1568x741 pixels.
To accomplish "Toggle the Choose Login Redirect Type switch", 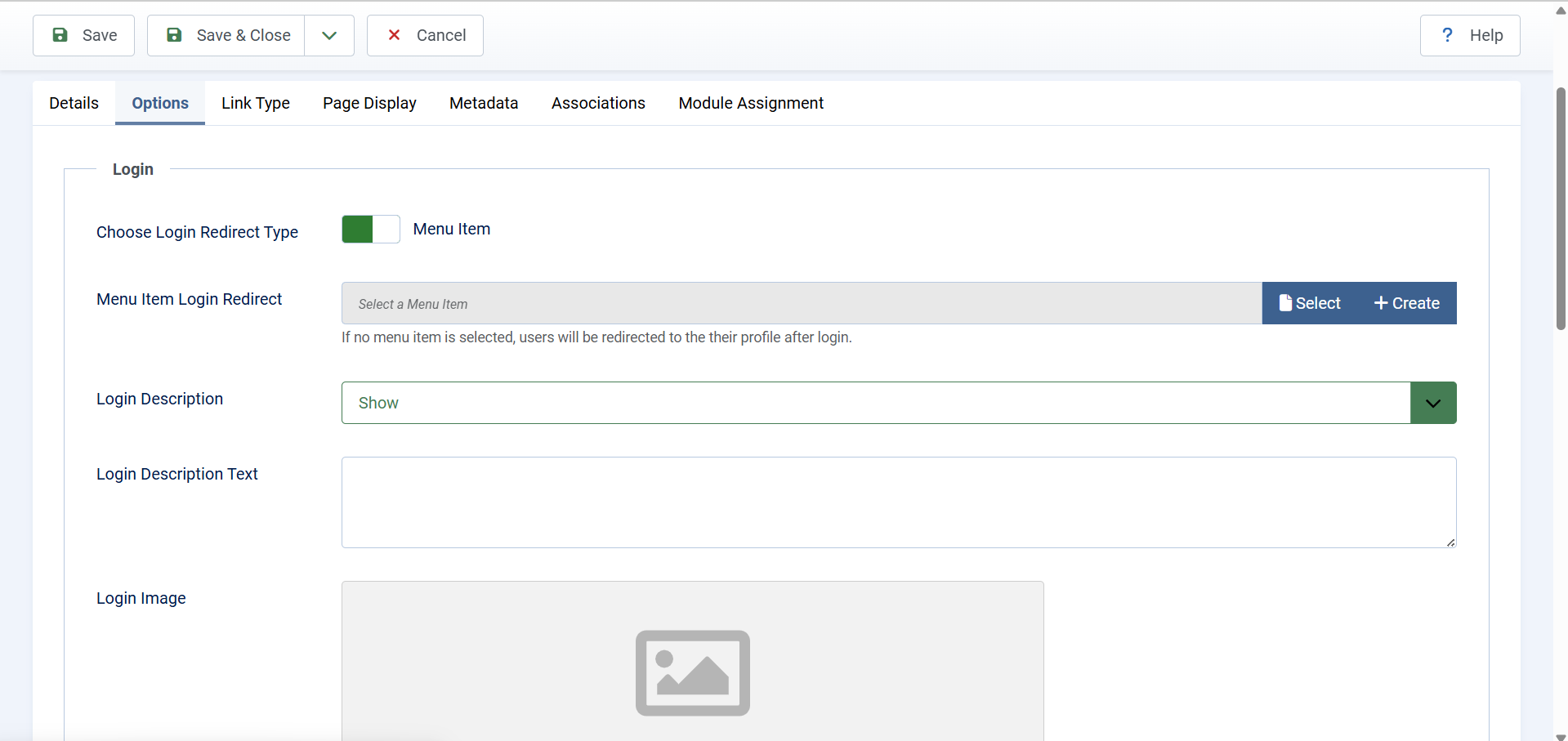I will tap(370, 230).
